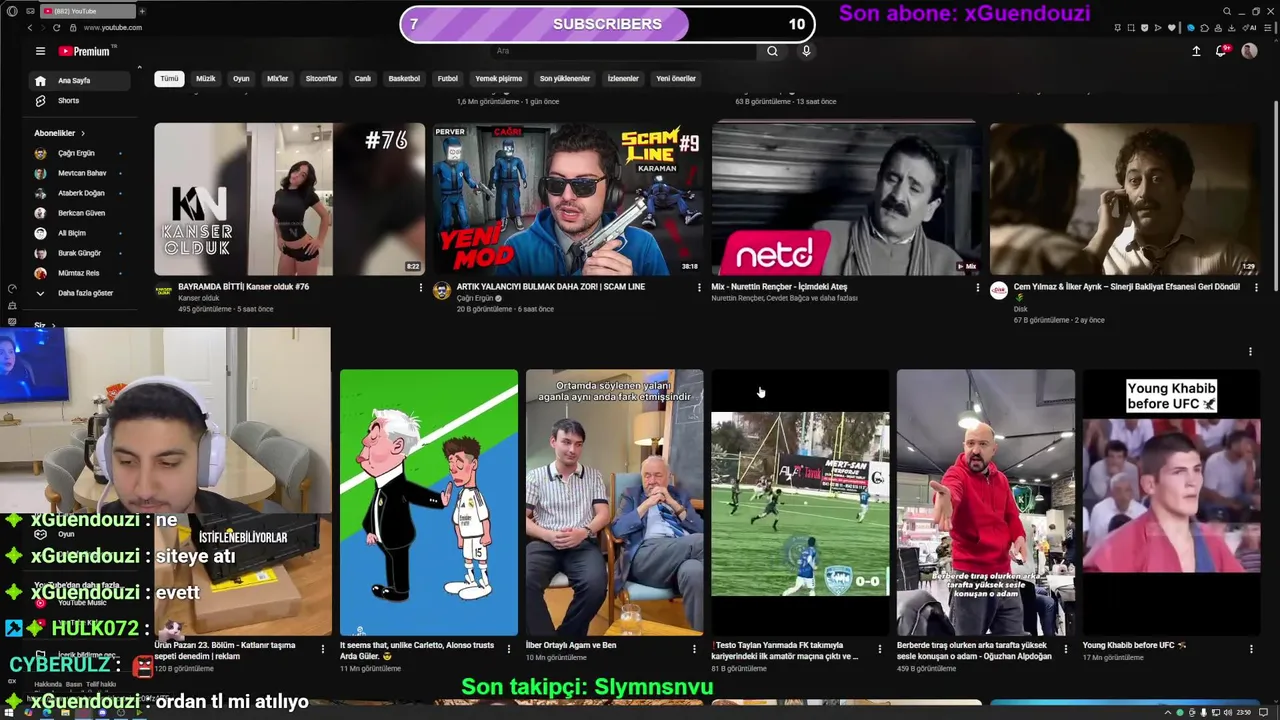Reload the YouTube page
The image size is (1280, 720).
click(x=55, y=27)
